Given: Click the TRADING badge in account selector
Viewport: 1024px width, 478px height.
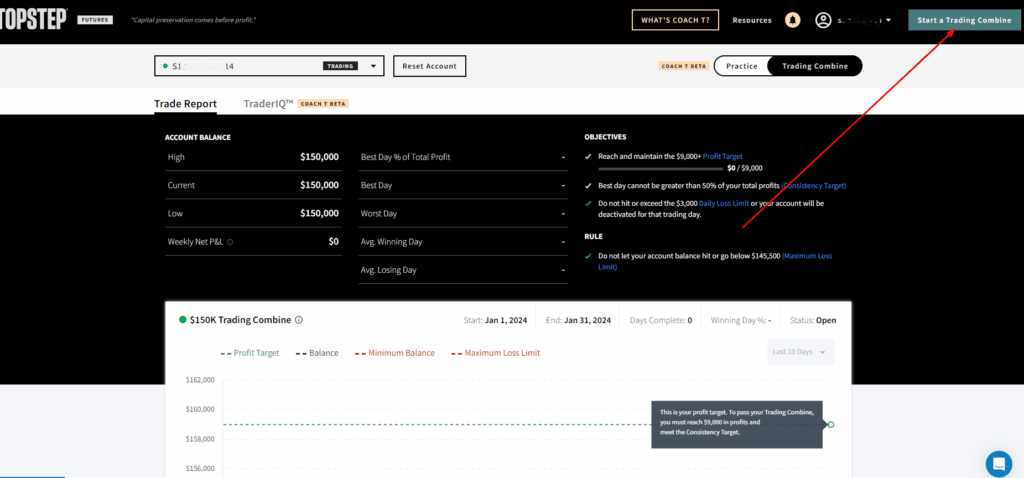Looking at the screenshot, I should (340, 66).
